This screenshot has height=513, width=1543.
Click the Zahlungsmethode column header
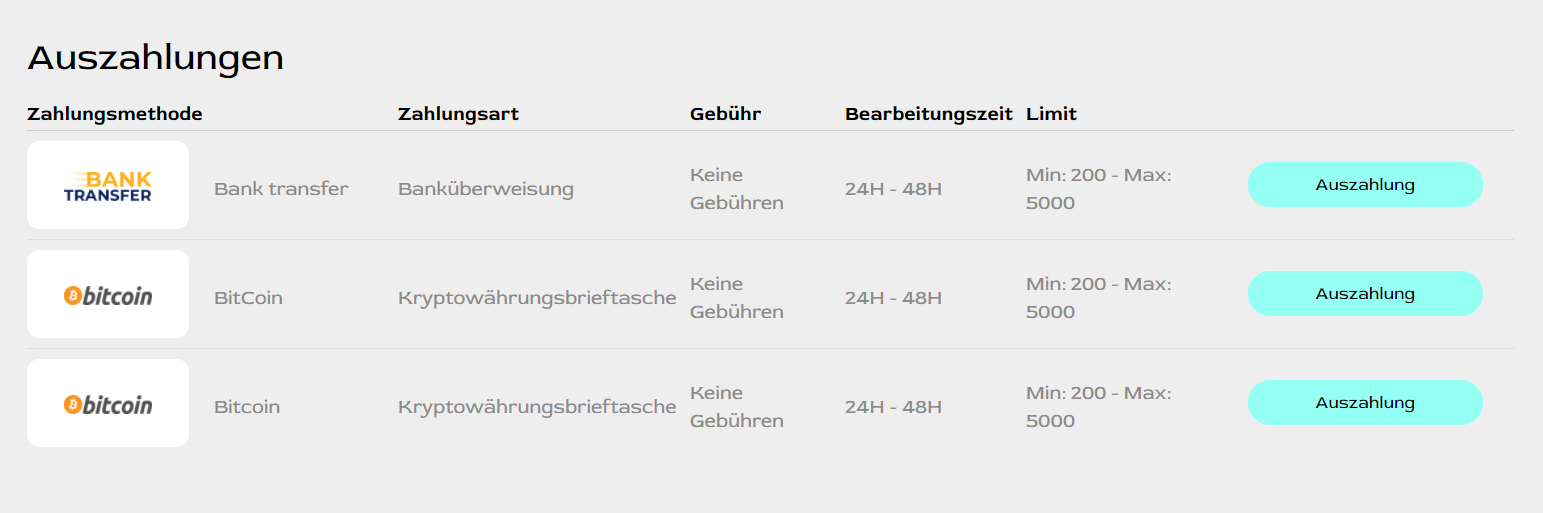point(115,114)
